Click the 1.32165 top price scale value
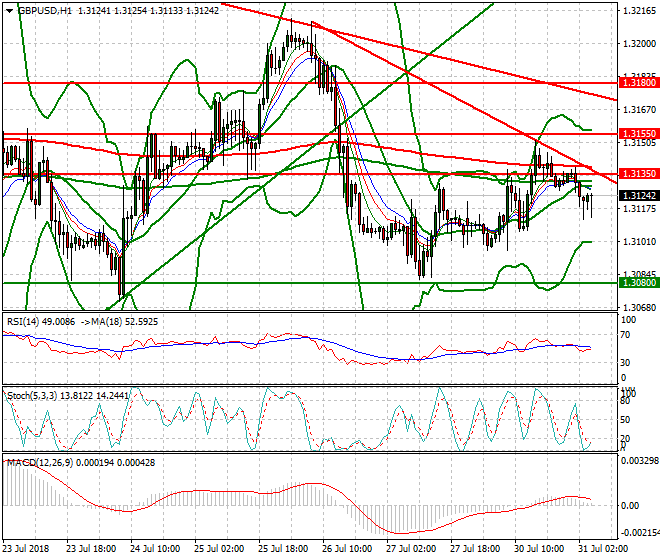 coord(639,11)
